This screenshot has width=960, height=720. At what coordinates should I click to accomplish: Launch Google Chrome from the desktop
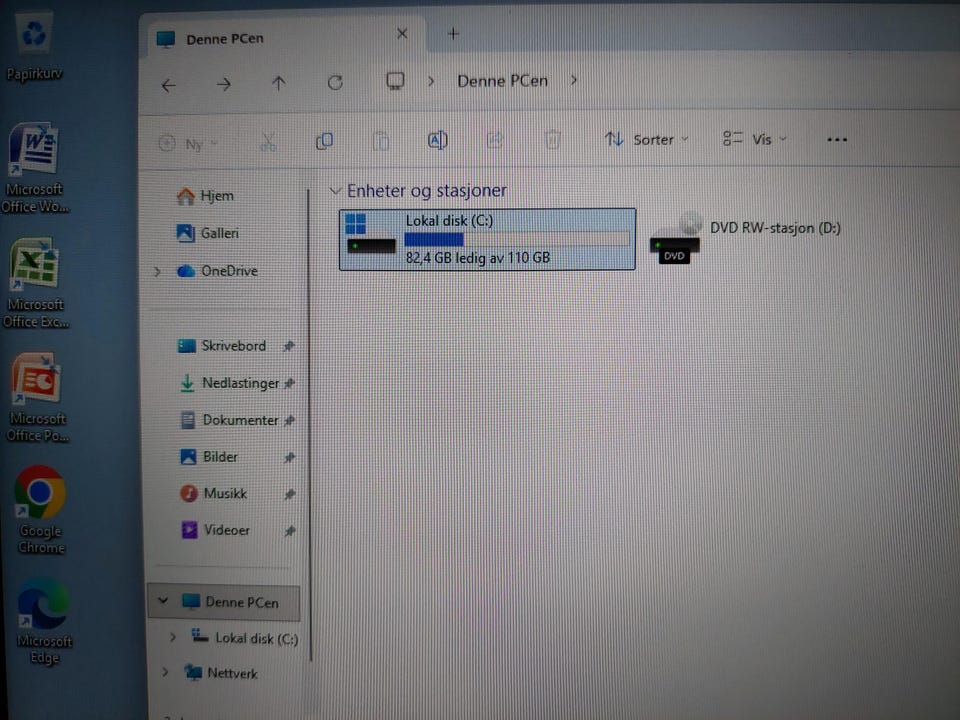pos(40,509)
